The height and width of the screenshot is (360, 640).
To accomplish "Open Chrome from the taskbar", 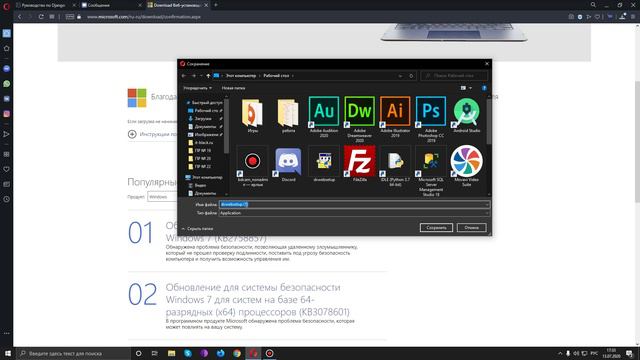I will tap(237, 353).
